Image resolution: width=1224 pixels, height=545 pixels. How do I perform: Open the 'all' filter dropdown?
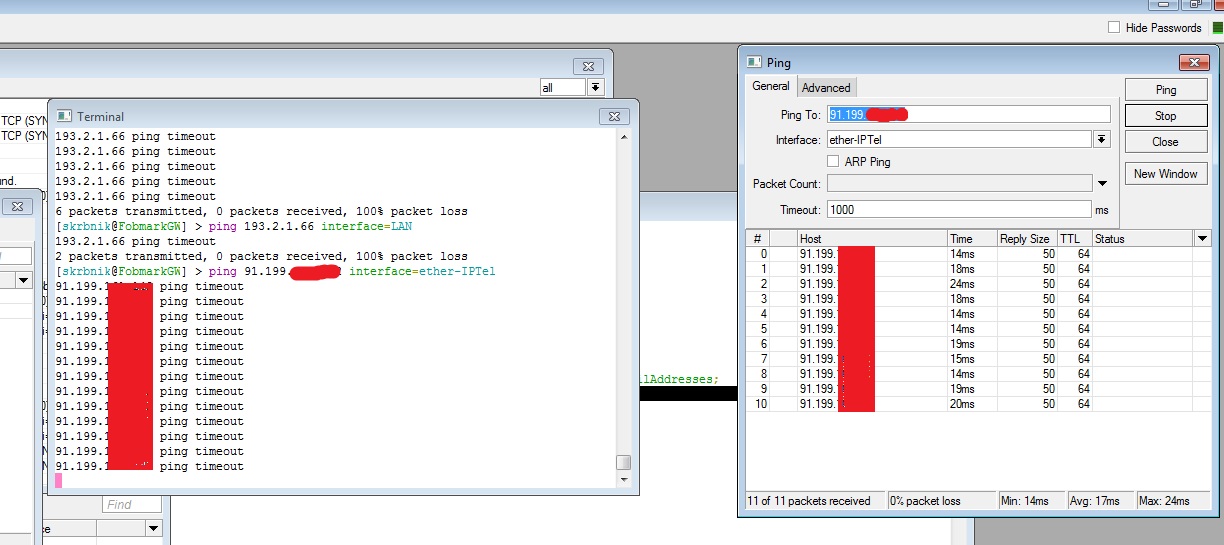tap(596, 88)
